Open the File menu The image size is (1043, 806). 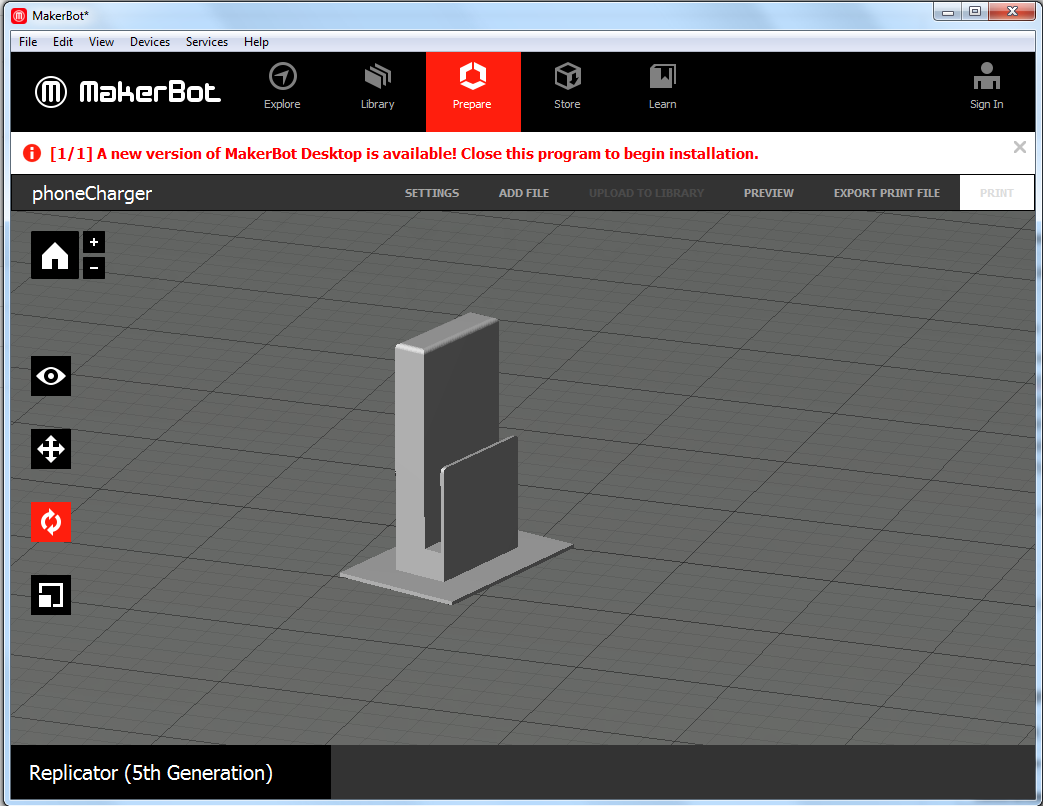[x=28, y=42]
